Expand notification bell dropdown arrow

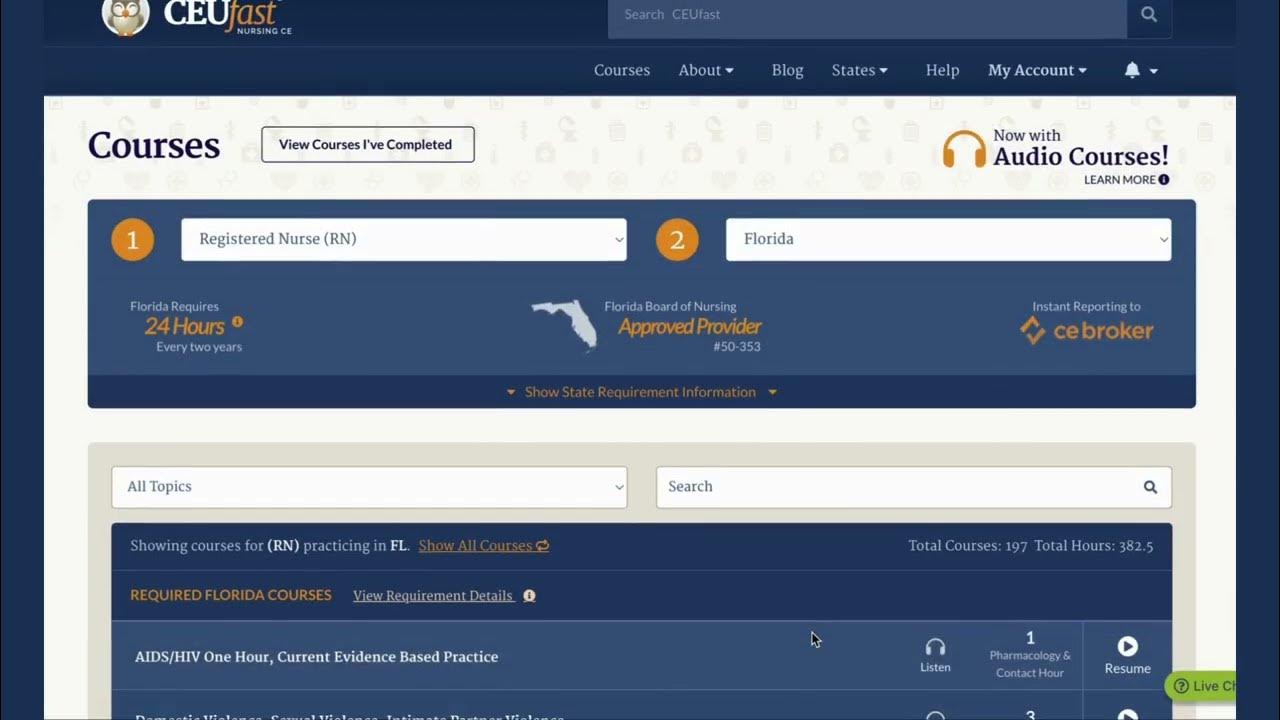coord(1153,71)
